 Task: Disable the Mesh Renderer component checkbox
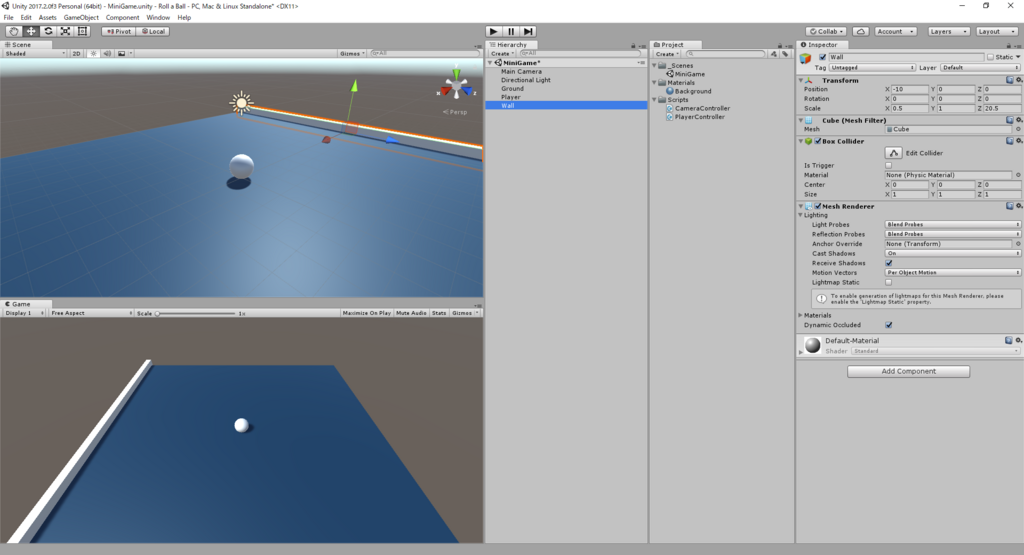pos(818,206)
